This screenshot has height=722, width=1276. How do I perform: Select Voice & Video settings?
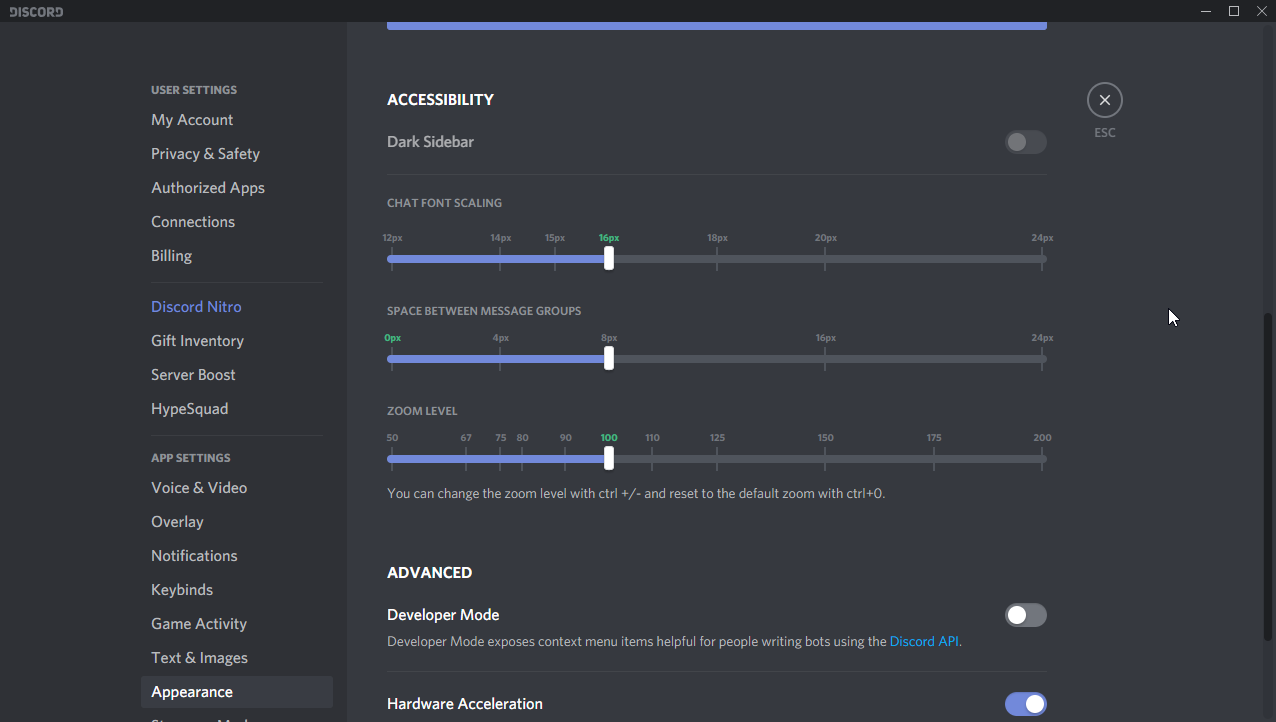[199, 488]
